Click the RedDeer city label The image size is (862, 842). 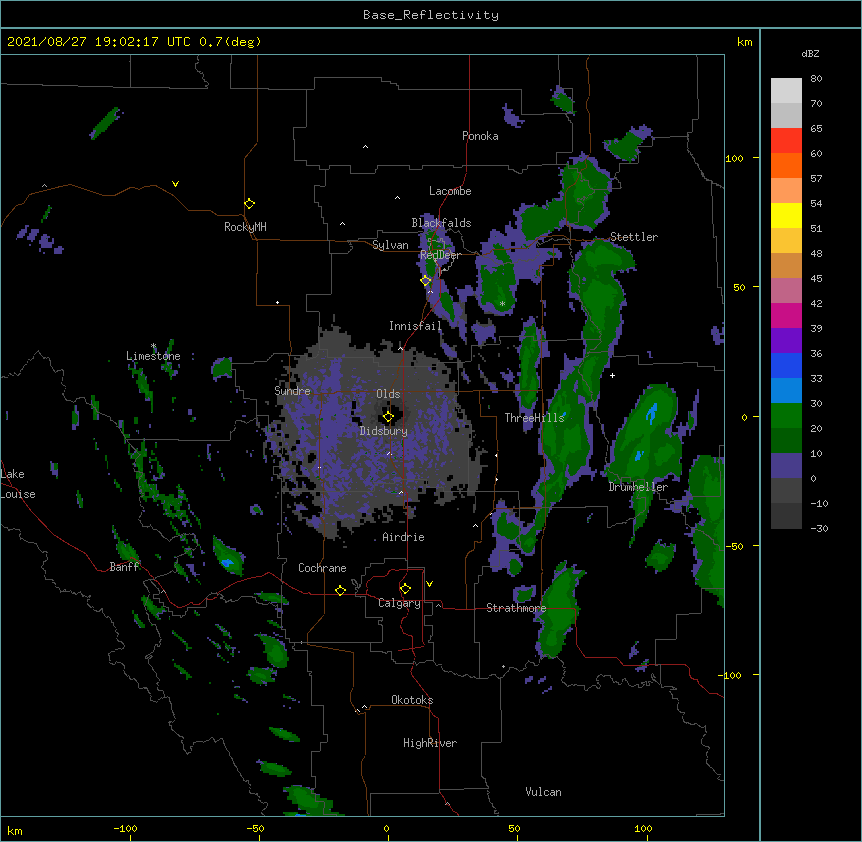point(440,255)
